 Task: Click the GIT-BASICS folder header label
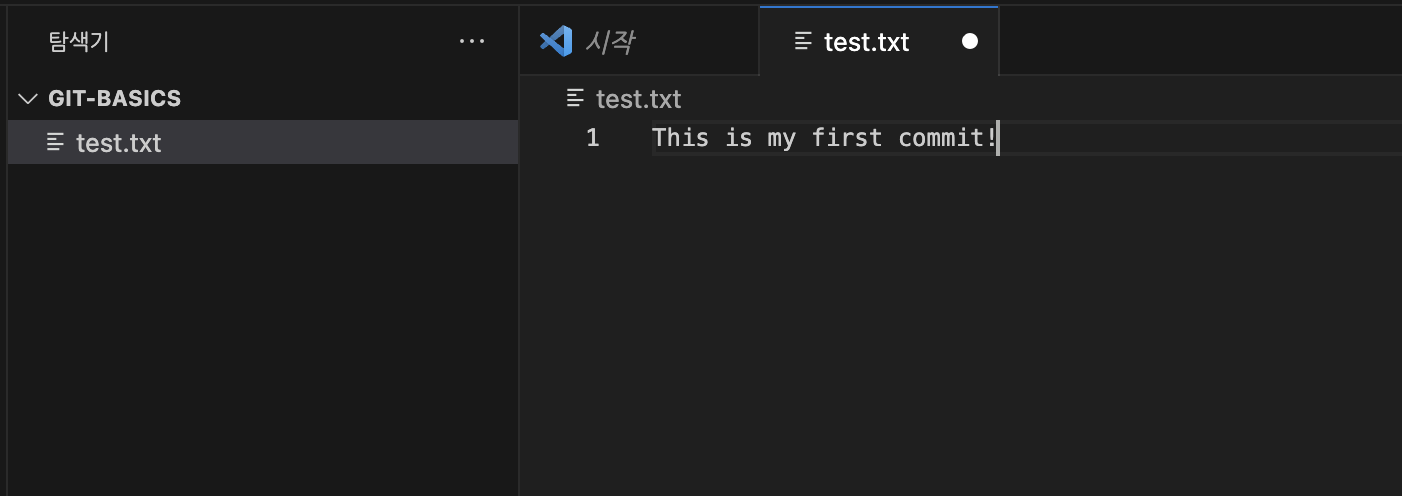tap(115, 99)
